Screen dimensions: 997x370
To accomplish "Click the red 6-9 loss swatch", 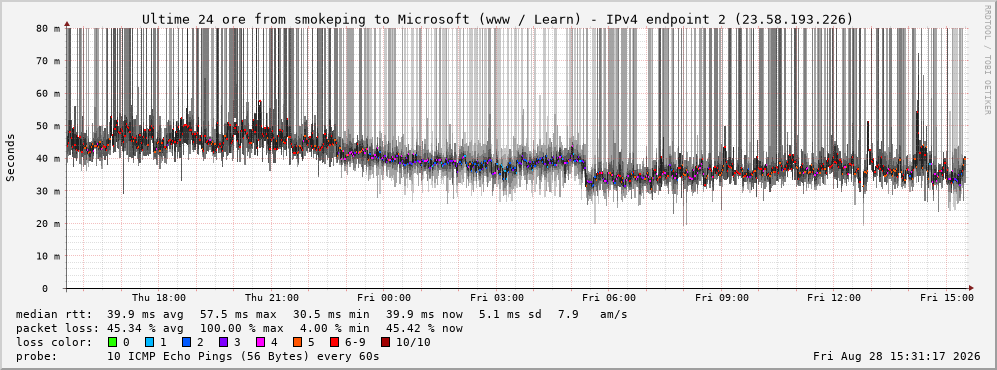I will click(x=335, y=342).
